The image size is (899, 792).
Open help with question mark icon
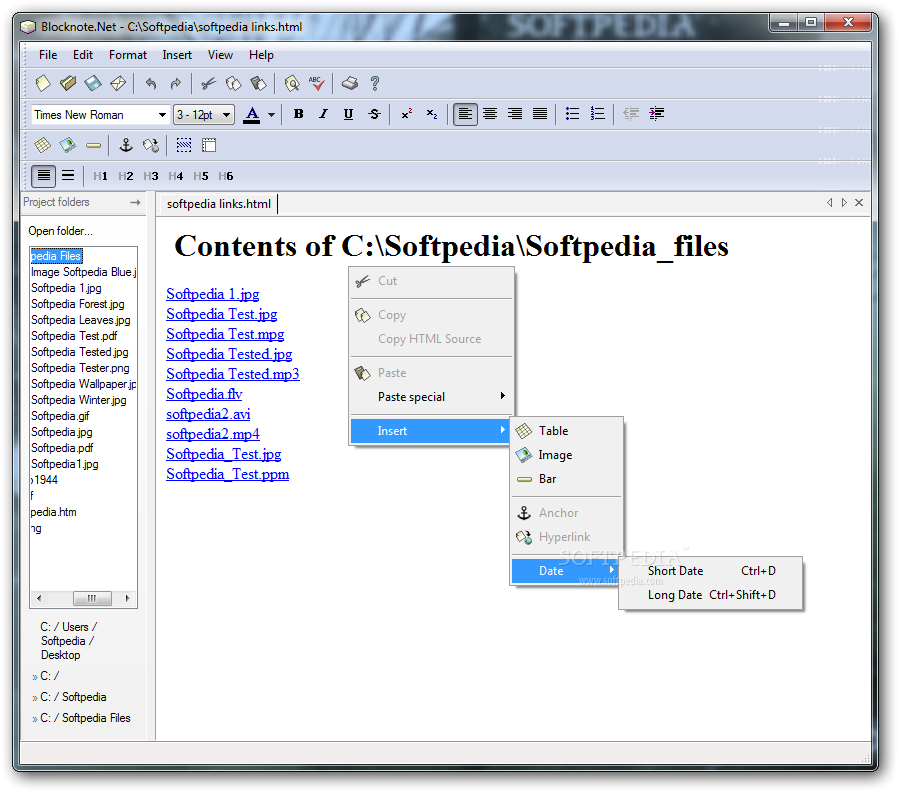(x=374, y=84)
